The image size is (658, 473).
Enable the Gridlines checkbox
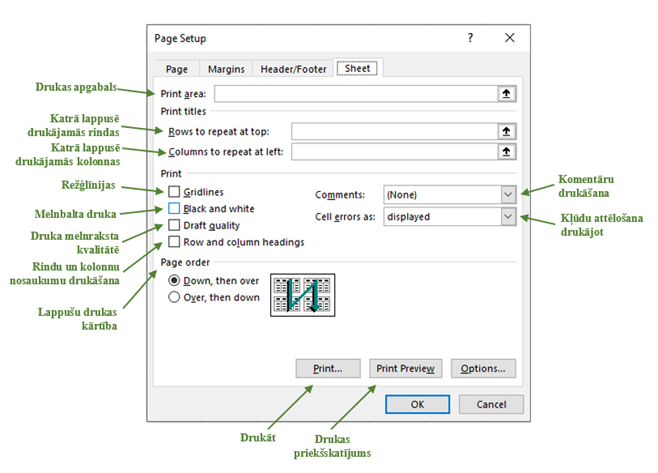[176, 191]
